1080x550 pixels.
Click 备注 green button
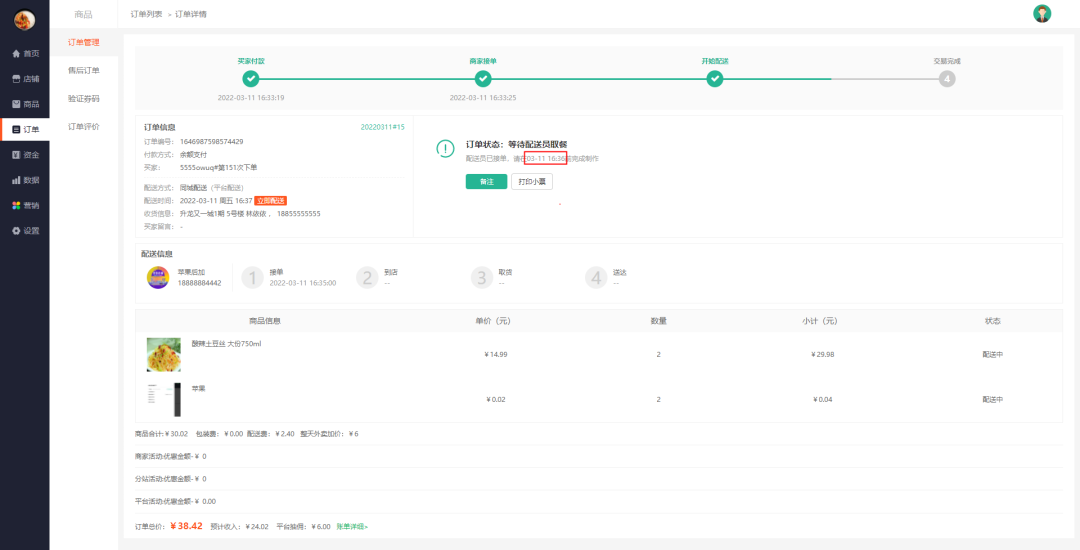tap(486, 182)
